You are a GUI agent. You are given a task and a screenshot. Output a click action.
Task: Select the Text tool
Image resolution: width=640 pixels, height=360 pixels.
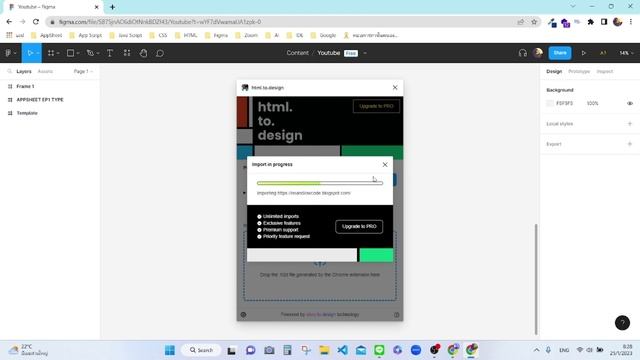pyautogui.click(x=110, y=53)
